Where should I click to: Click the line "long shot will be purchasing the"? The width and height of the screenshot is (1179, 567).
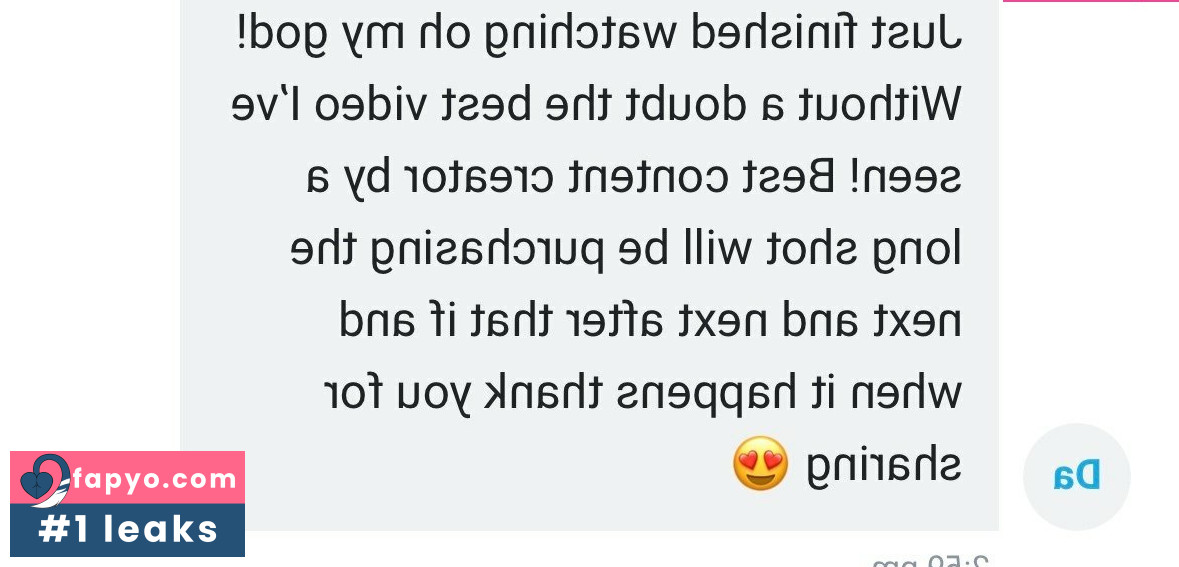626,249
